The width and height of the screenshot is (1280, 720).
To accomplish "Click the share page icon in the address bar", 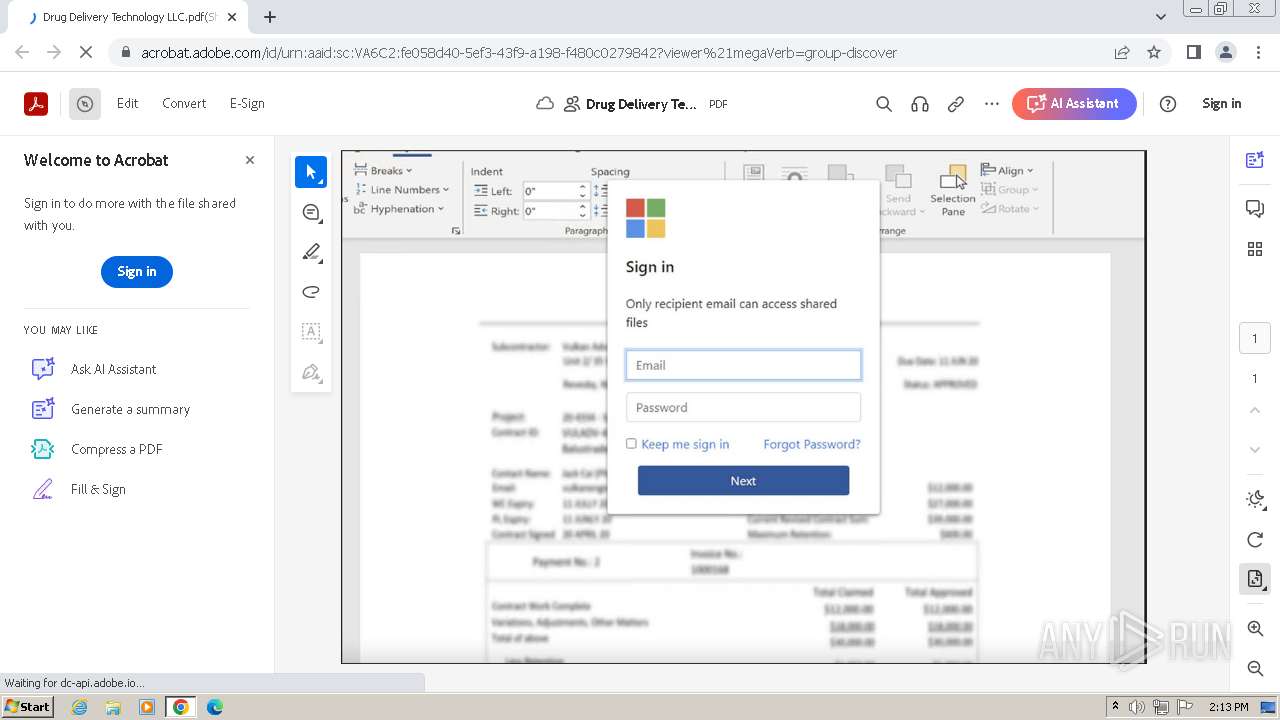I will (x=1122, y=53).
